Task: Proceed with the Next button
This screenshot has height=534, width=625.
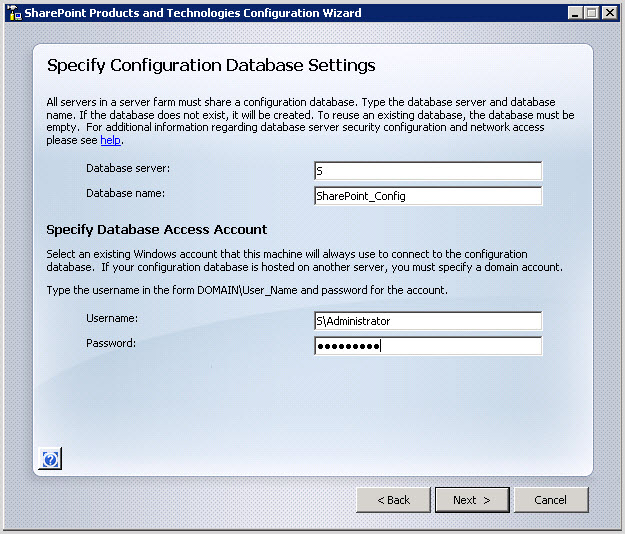Action: tap(472, 500)
